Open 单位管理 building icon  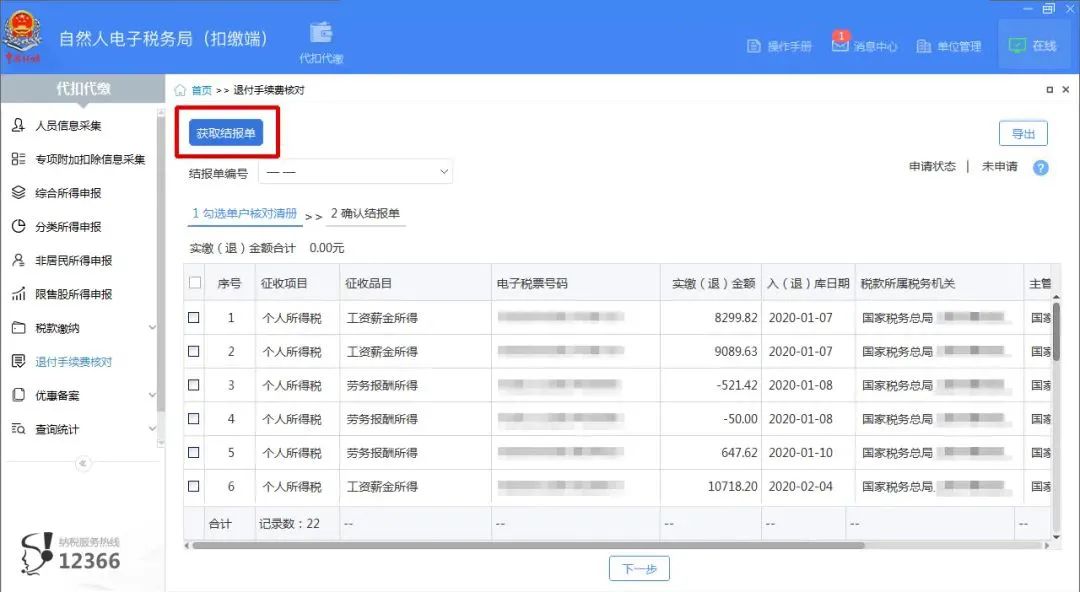point(924,46)
